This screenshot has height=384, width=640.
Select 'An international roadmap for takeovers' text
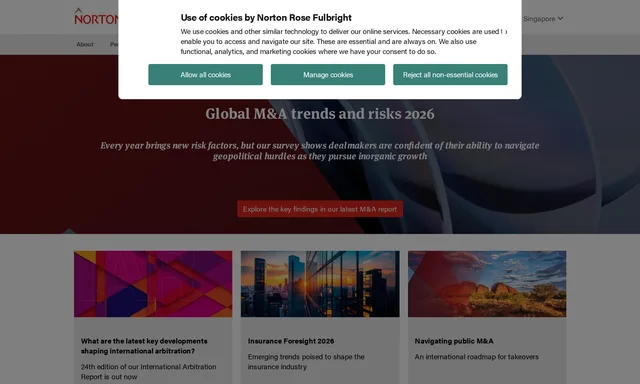[476, 357]
